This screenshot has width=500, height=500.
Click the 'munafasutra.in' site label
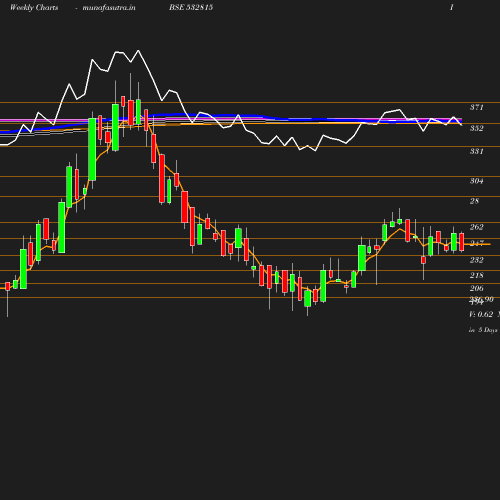coord(109,8)
